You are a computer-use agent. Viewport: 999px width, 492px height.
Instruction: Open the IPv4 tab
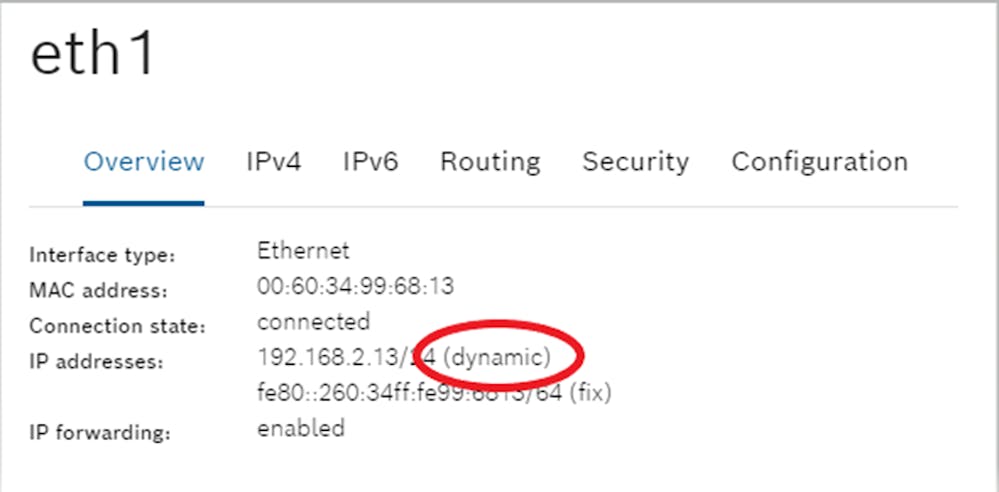tap(273, 162)
